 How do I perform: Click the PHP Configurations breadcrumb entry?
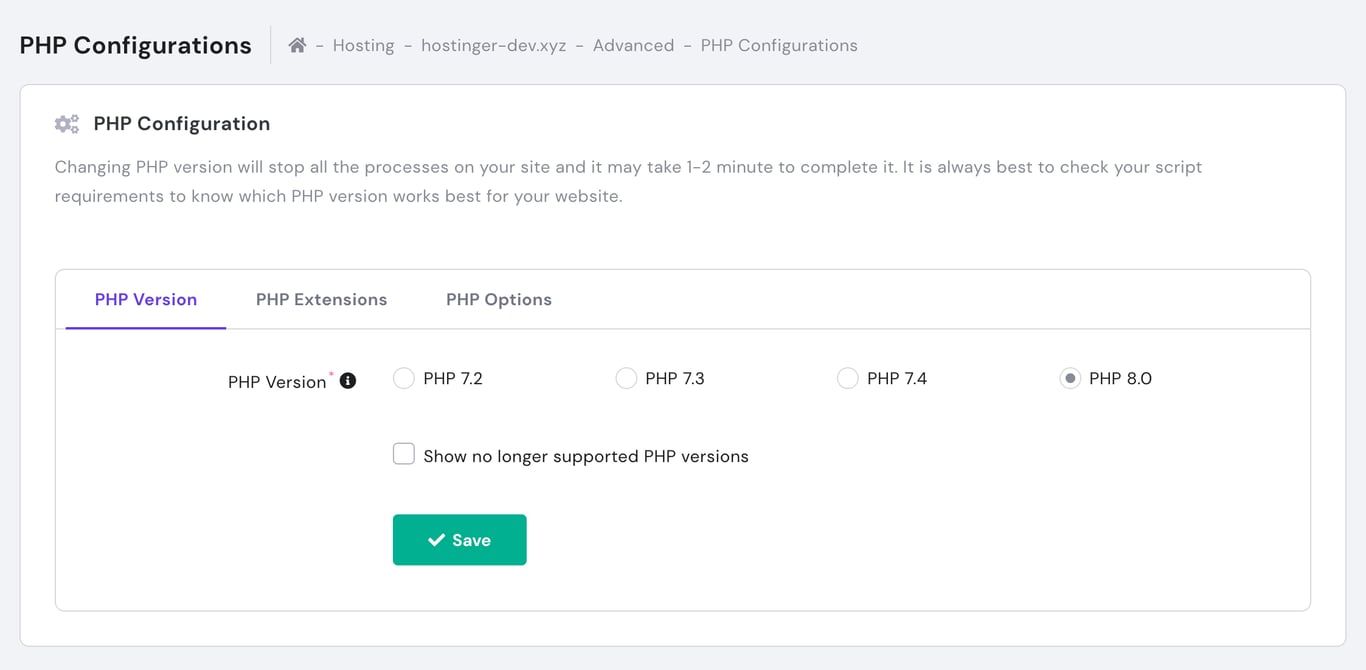[x=779, y=45]
